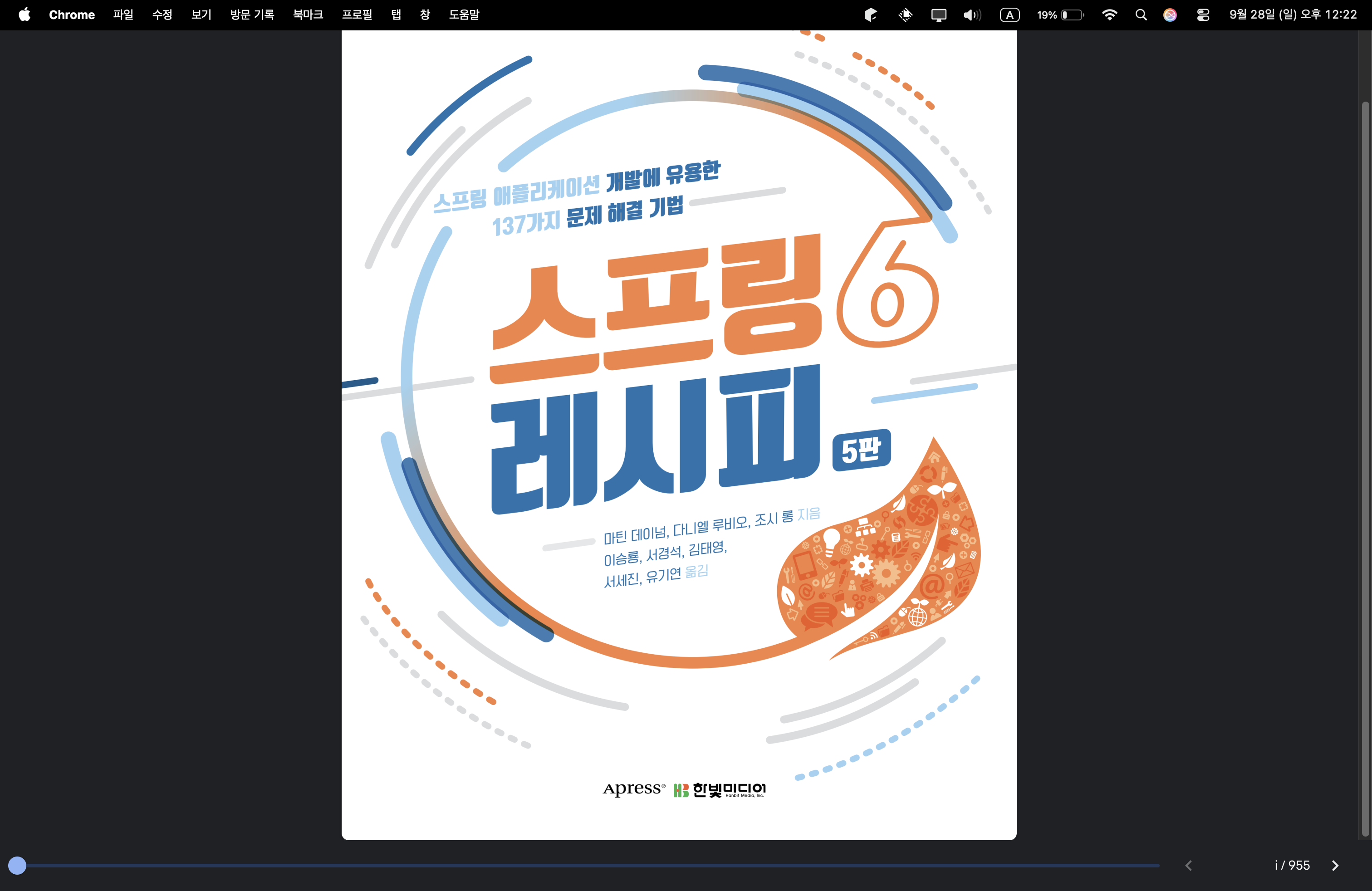Open Control Center icon
The height and width of the screenshot is (891, 1372).
click(1202, 15)
